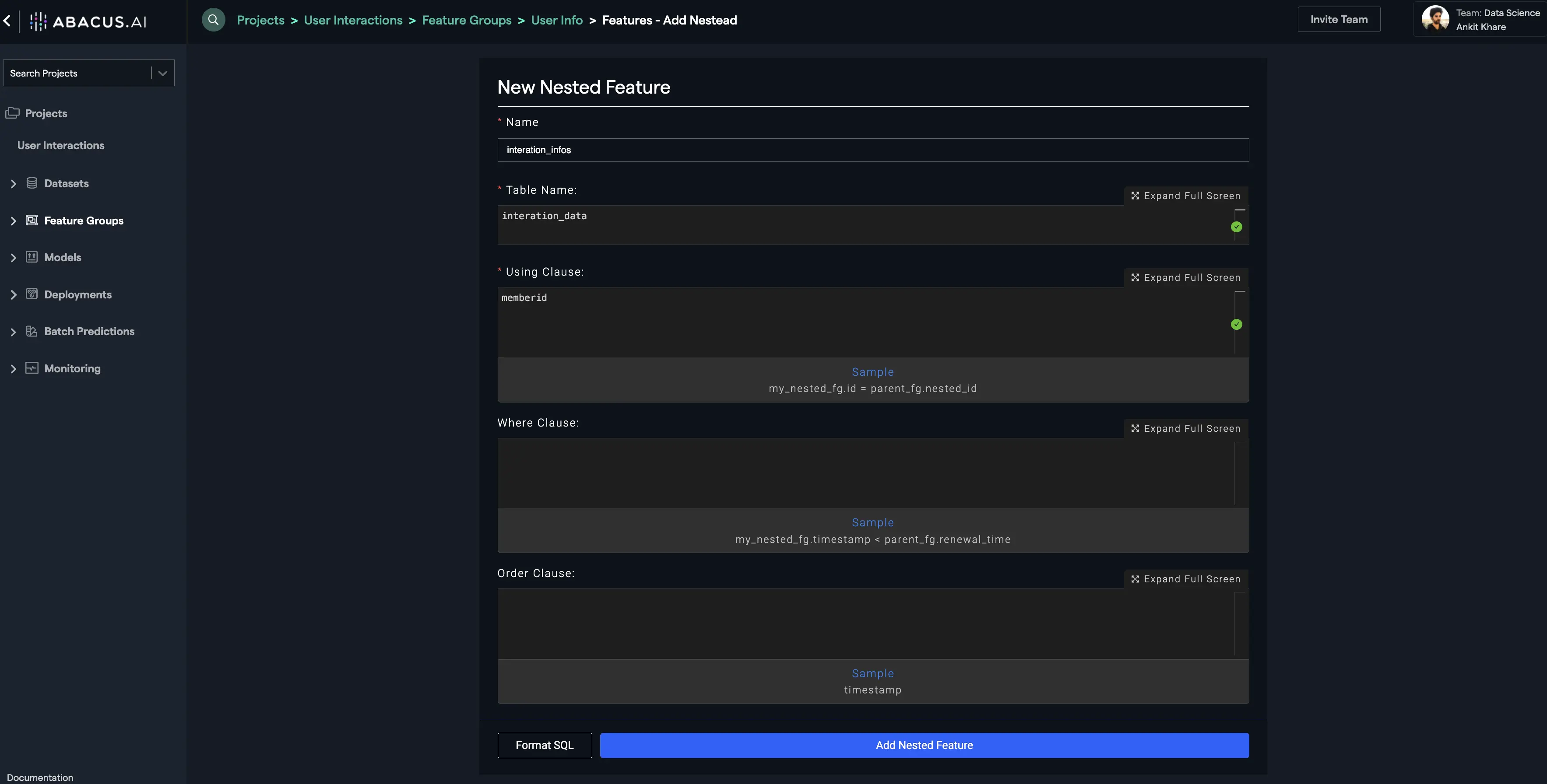Screen dimensions: 1547x784
Task: Open the Search Projects dropdown
Action: (x=162, y=73)
